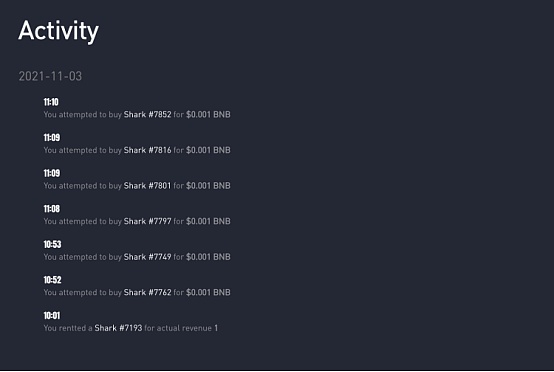
Task: Click the 10:52 timestamp entry
Action: pos(52,280)
